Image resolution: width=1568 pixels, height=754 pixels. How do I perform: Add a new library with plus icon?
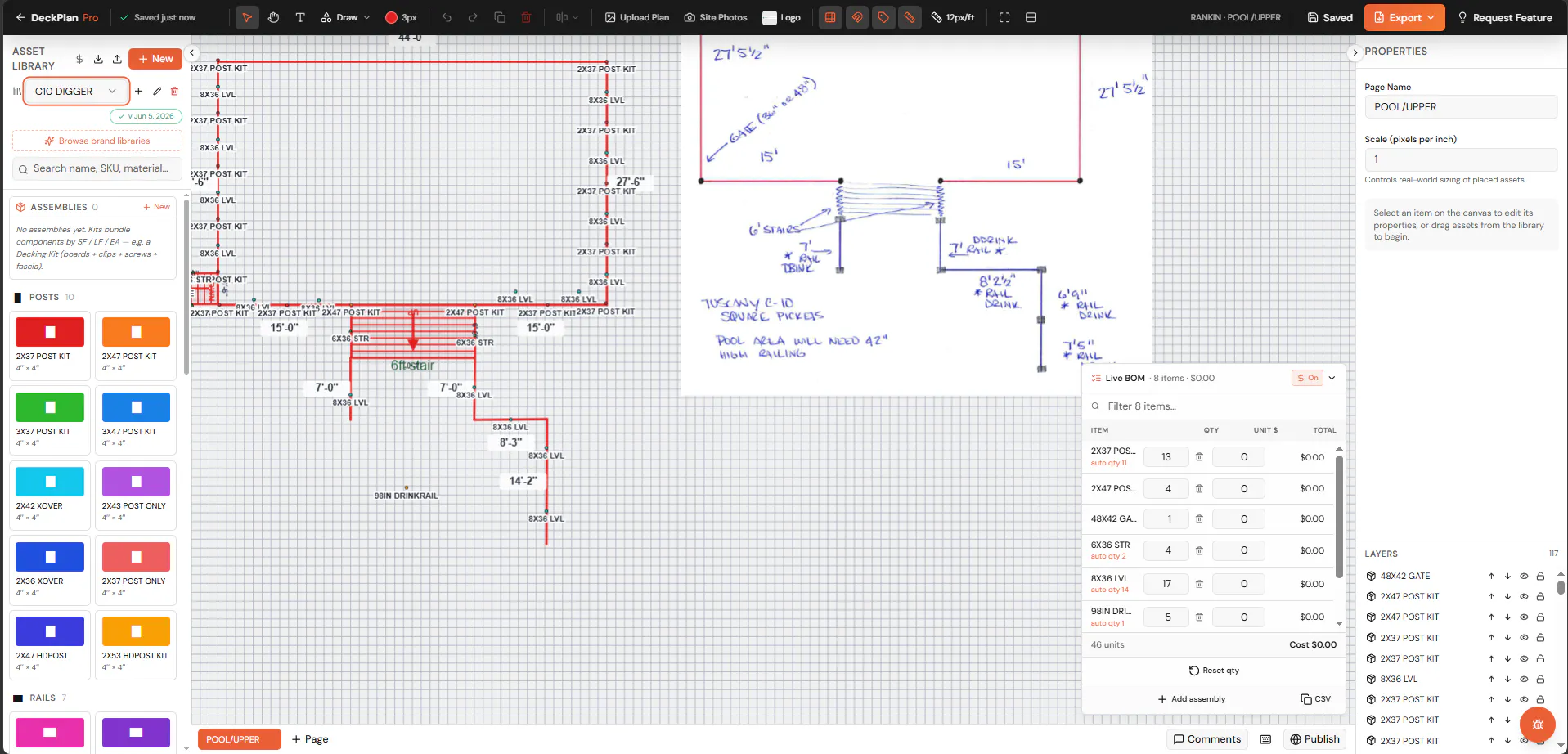[x=138, y=91]
